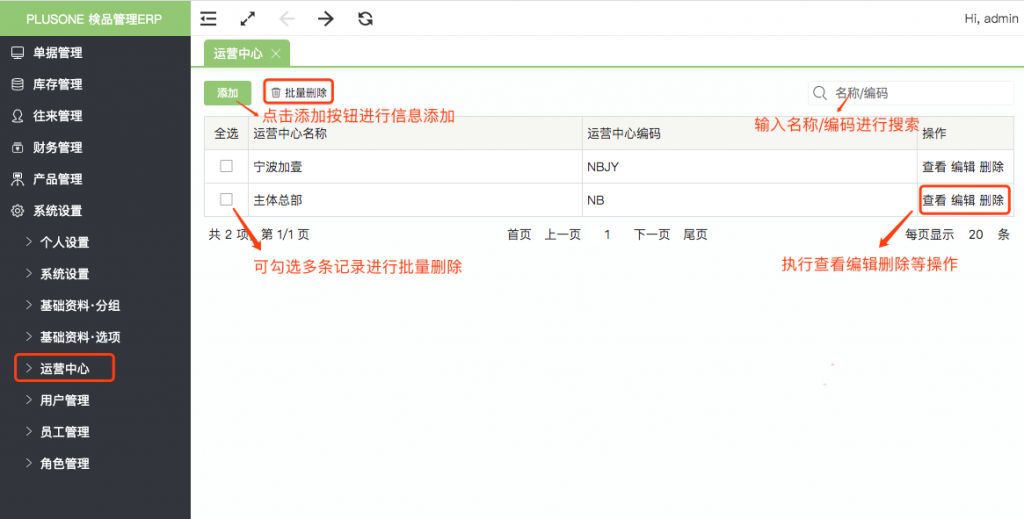Close the 运营中心 tab with X
The image size is (1024, 519).
[x=276, y=54]
